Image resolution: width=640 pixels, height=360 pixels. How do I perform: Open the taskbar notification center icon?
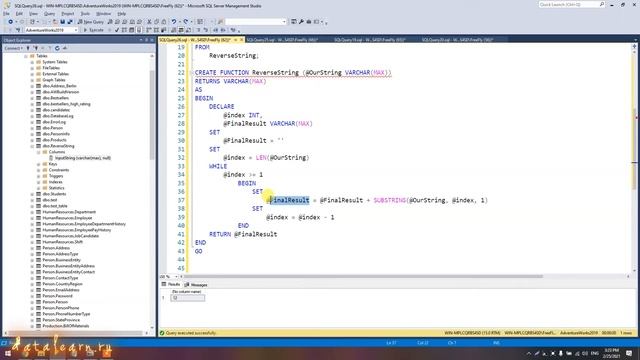(x=629, y=353)
